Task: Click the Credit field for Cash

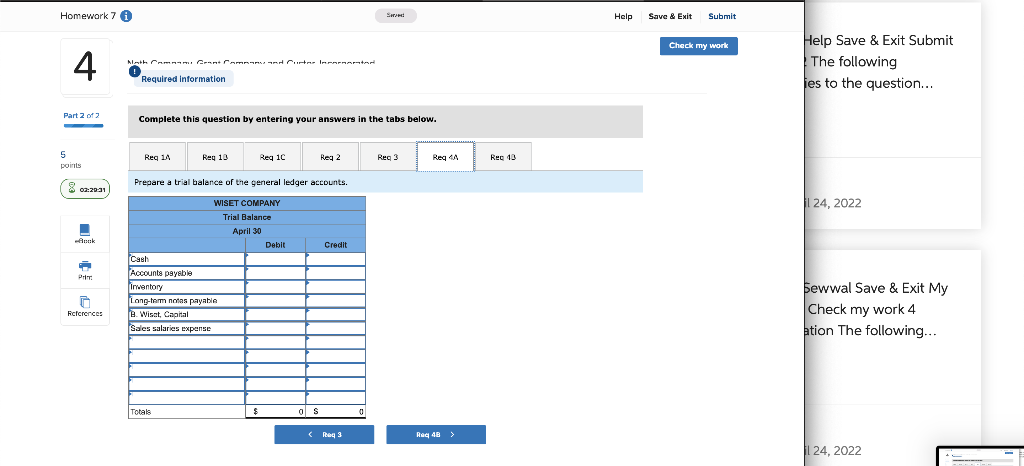Action: [336, 259]
